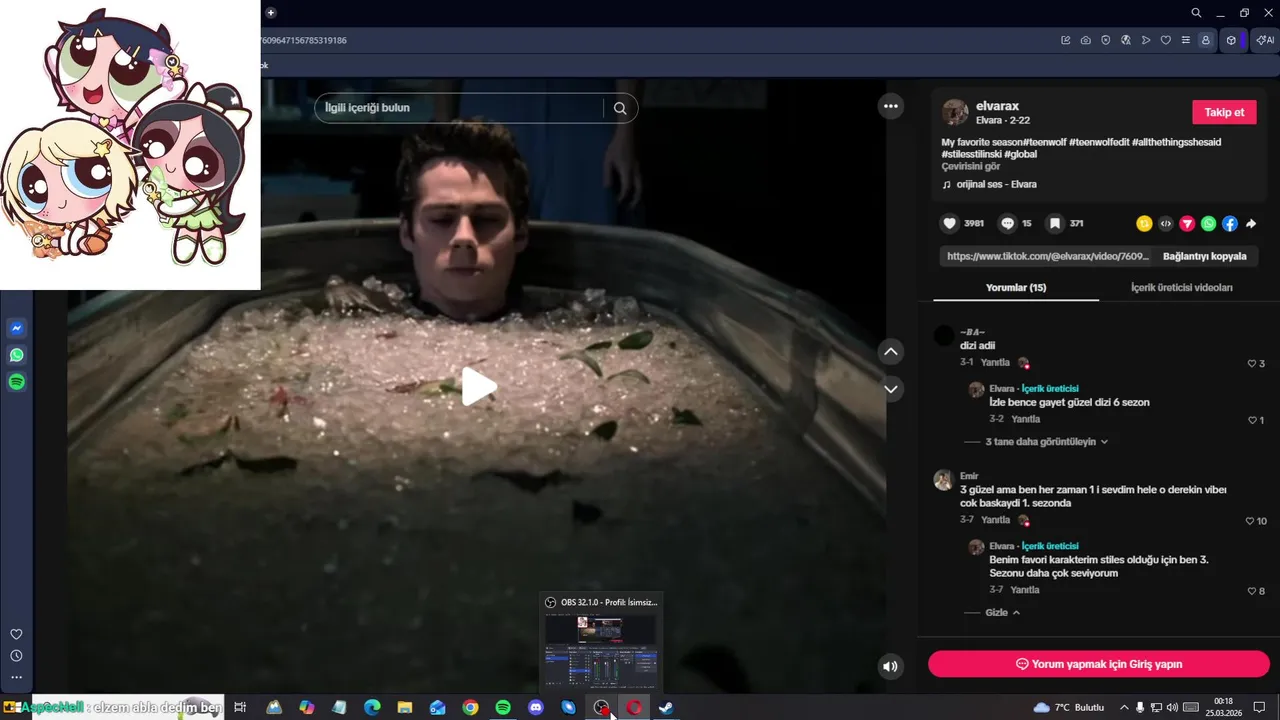Copy the link with "Bağlantıyı kopyala"
Image resolution: width=1280 pixels, height=720 pixels.
1204,256
